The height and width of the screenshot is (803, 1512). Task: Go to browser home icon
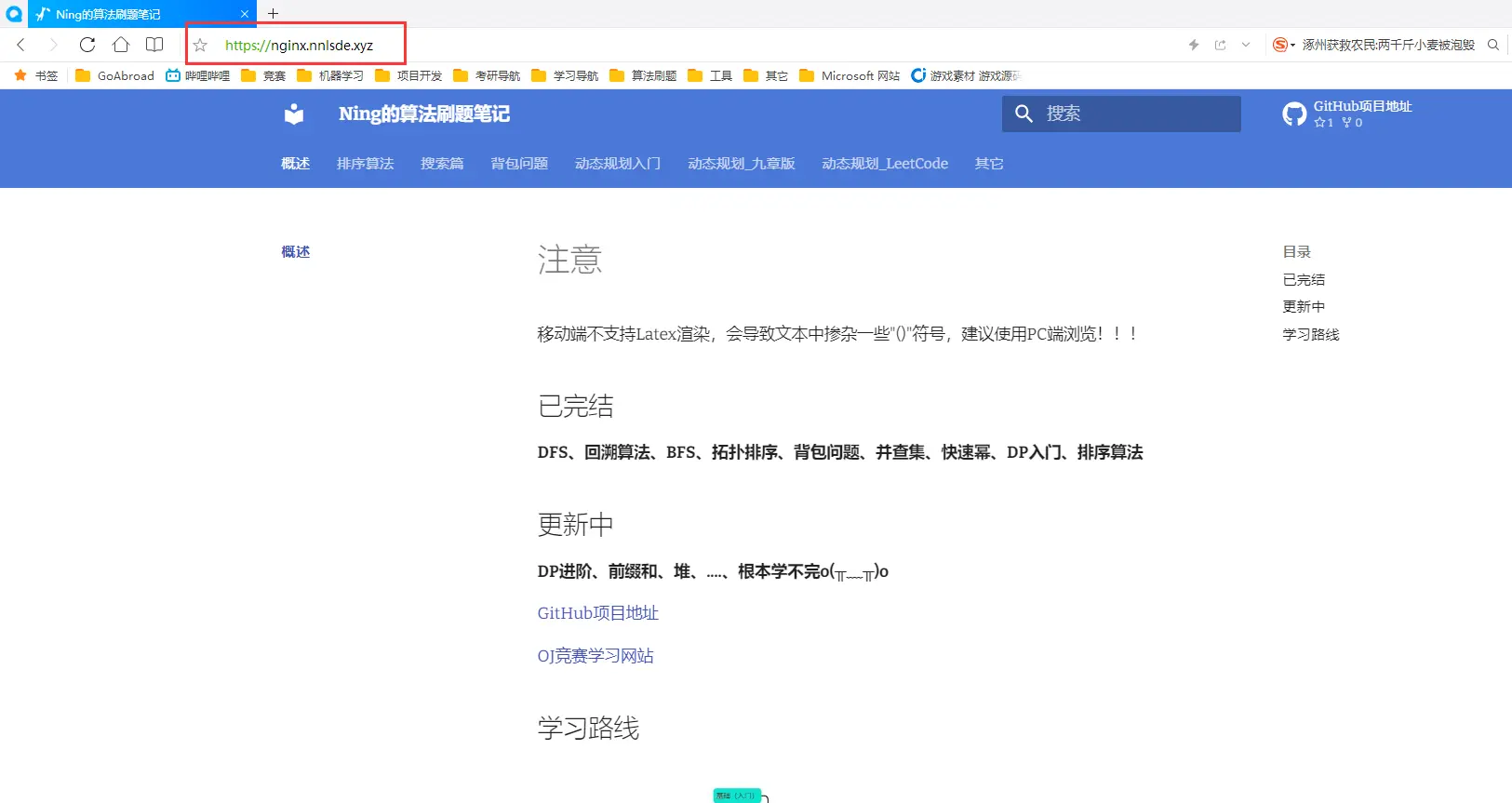121,45
